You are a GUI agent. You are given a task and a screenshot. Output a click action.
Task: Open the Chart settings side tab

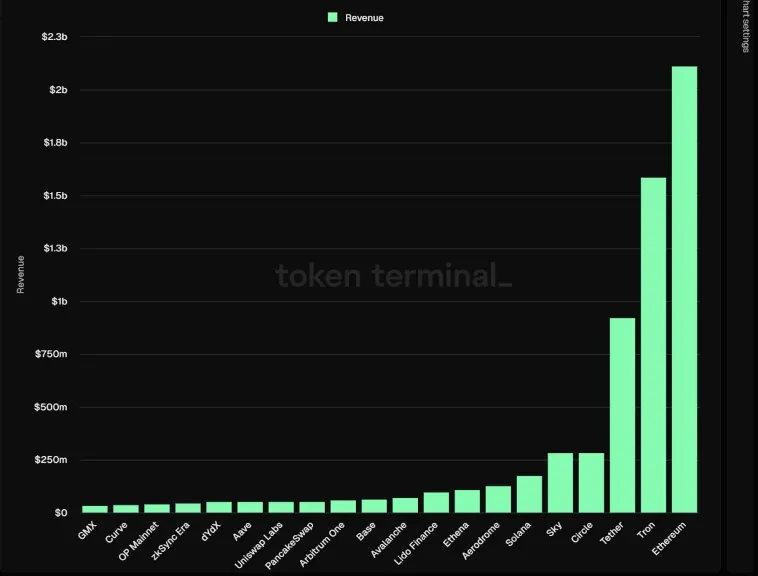pyautogui.click(x=744, y=27)
